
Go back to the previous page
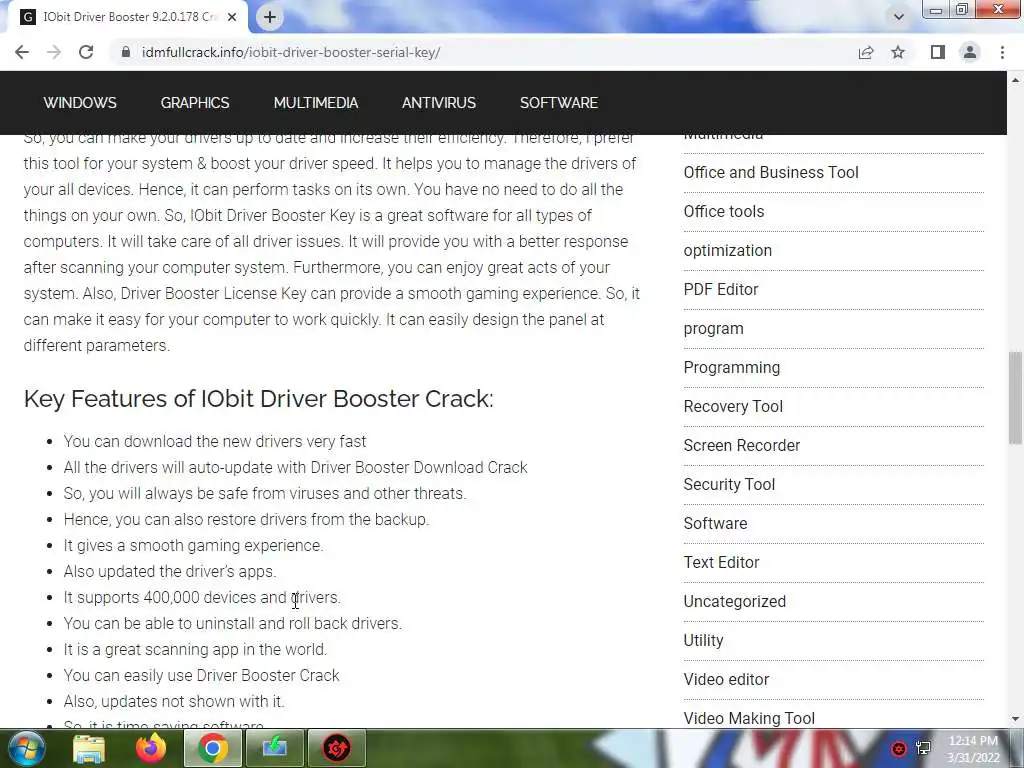(22, 52)
